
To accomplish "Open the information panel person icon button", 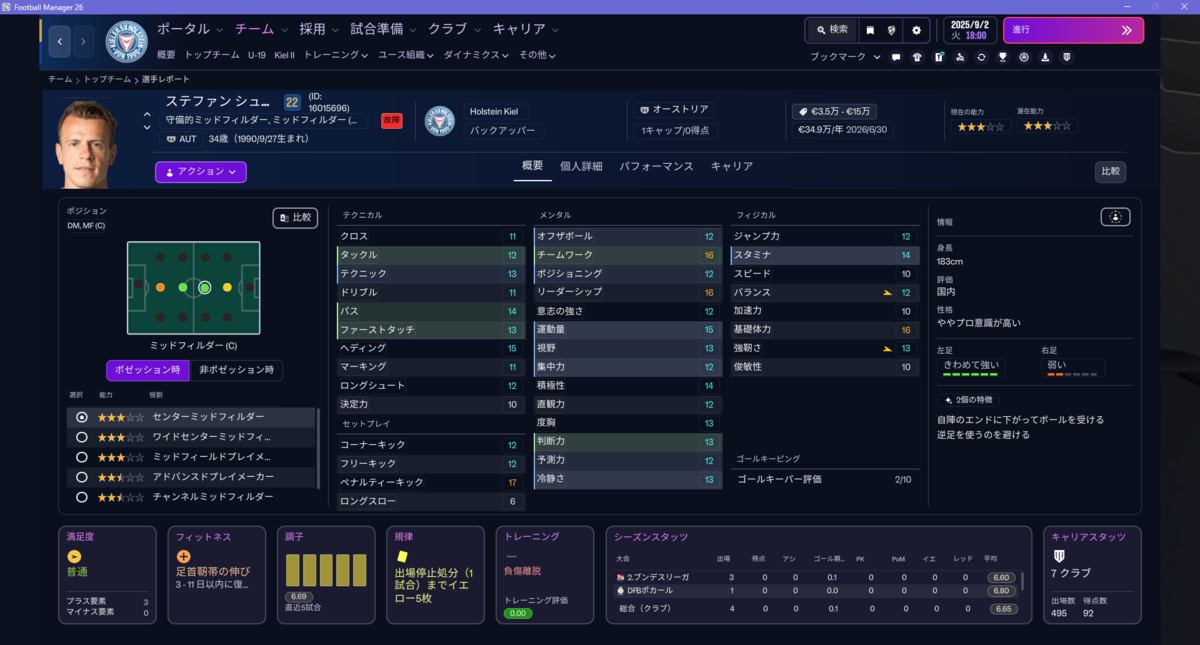I will pos(1116,216).
